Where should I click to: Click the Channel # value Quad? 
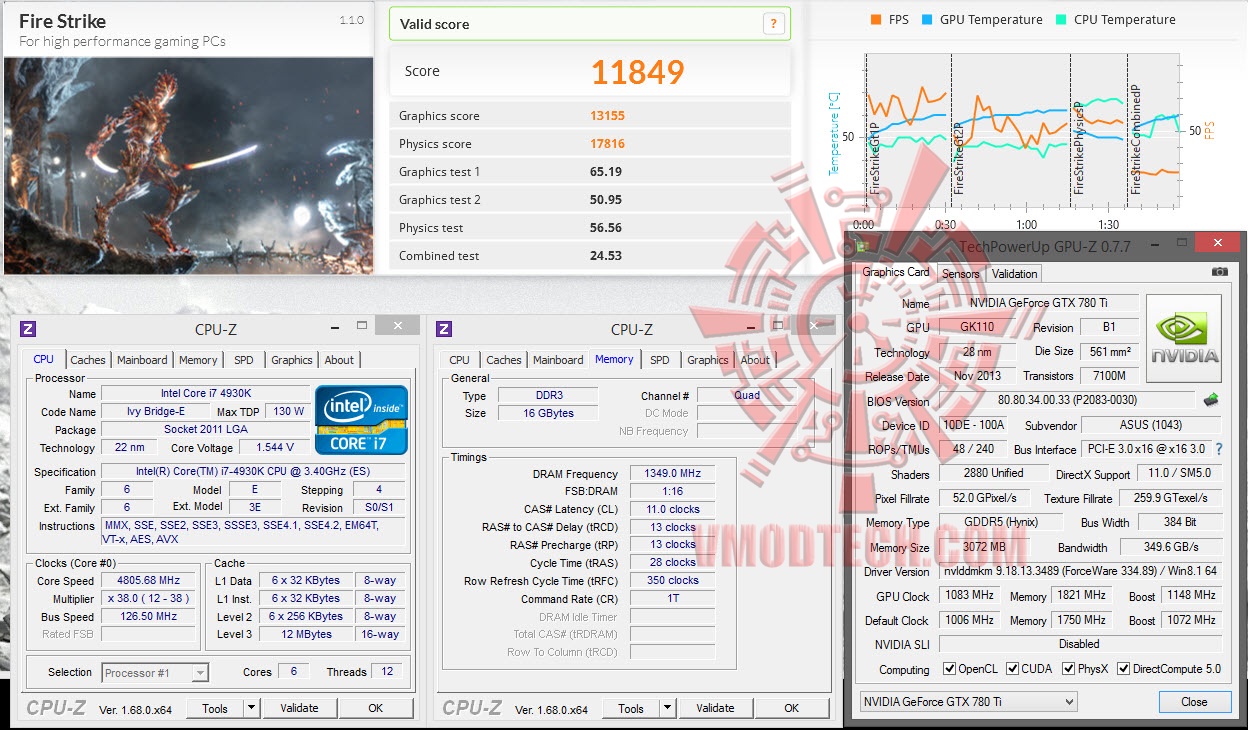pyautogui.click(x=747, y=395)
